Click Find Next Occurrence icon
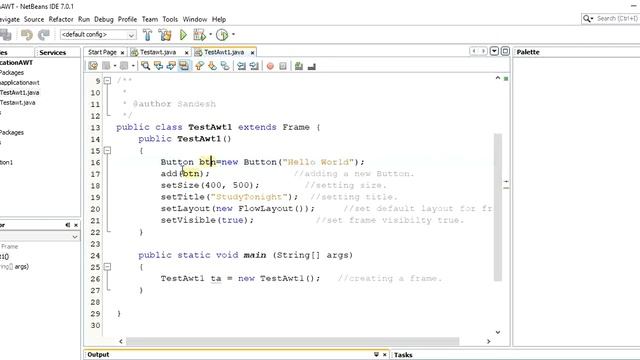640x360 pixels. click(171, 66)
